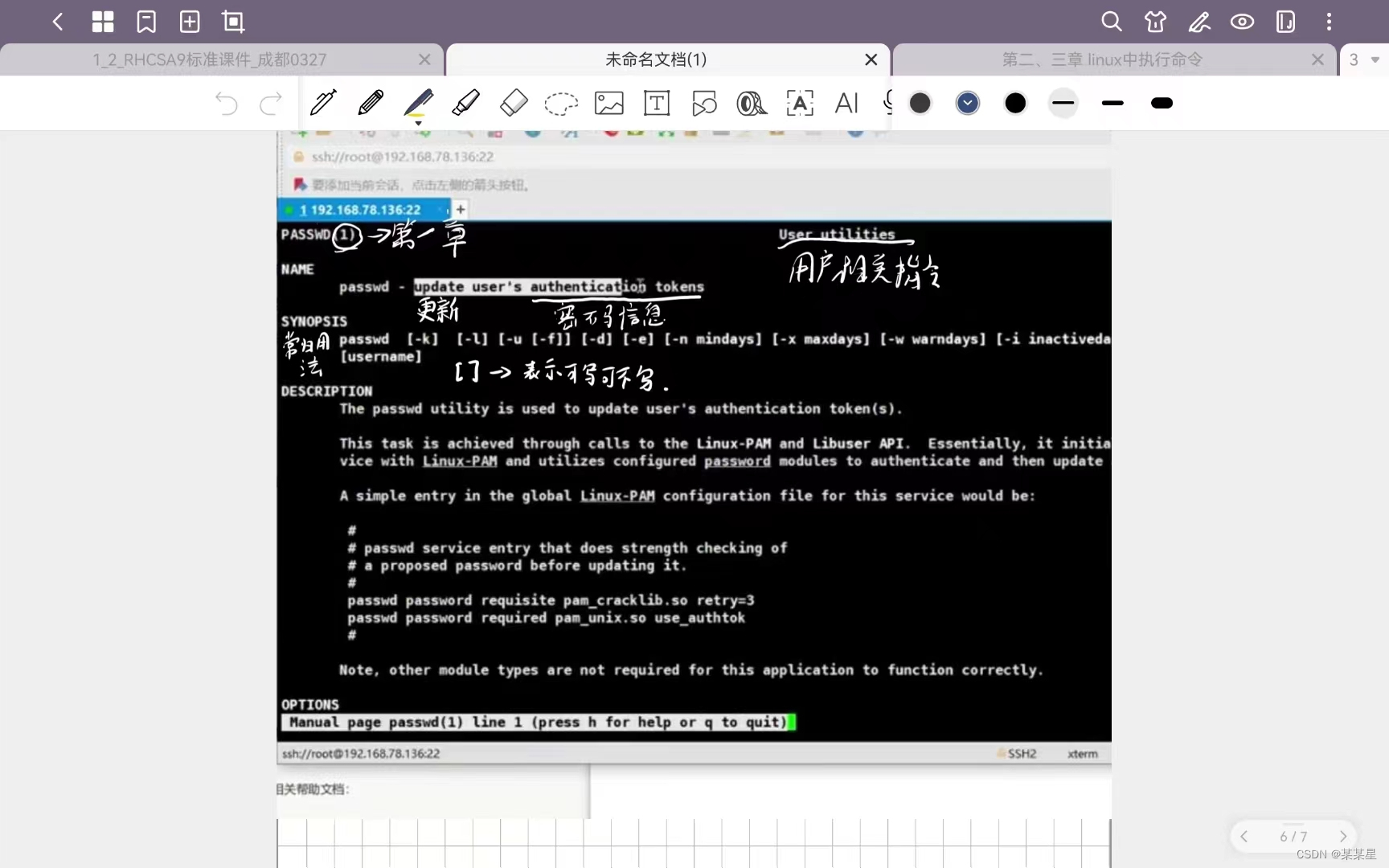This screenshot has height=868, width=1389.
Task: Close the 1_2_RHCSA9标准课件 tab
Action: coord(425,59)
